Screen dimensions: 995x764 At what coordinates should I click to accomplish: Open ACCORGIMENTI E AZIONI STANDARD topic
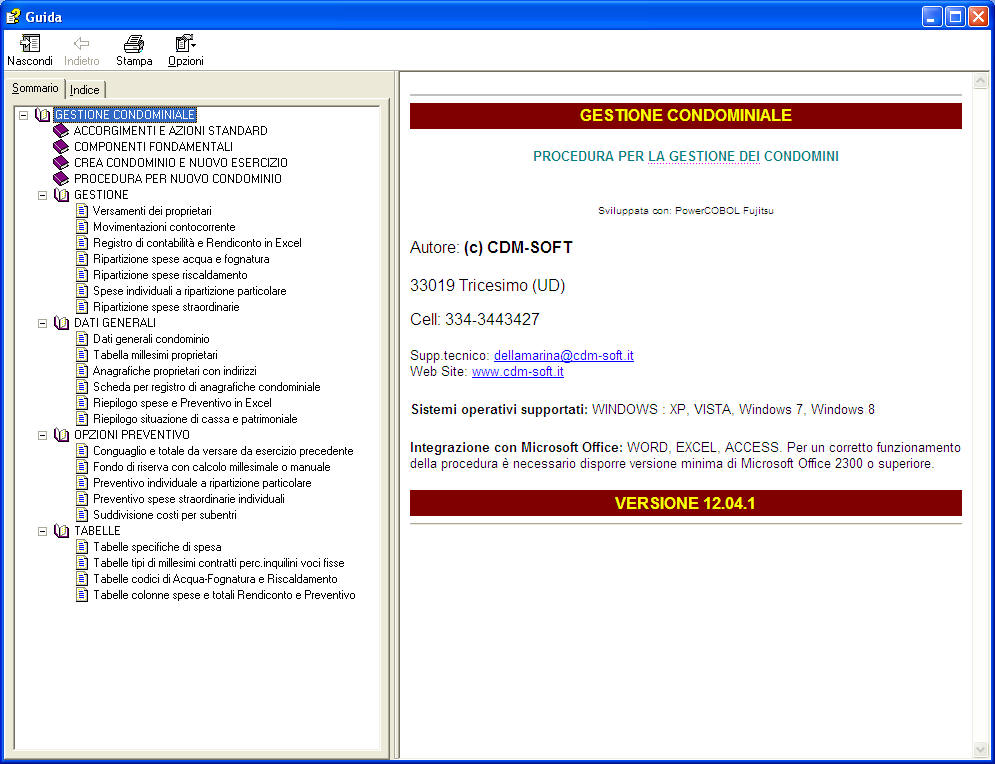click(171, 131)
